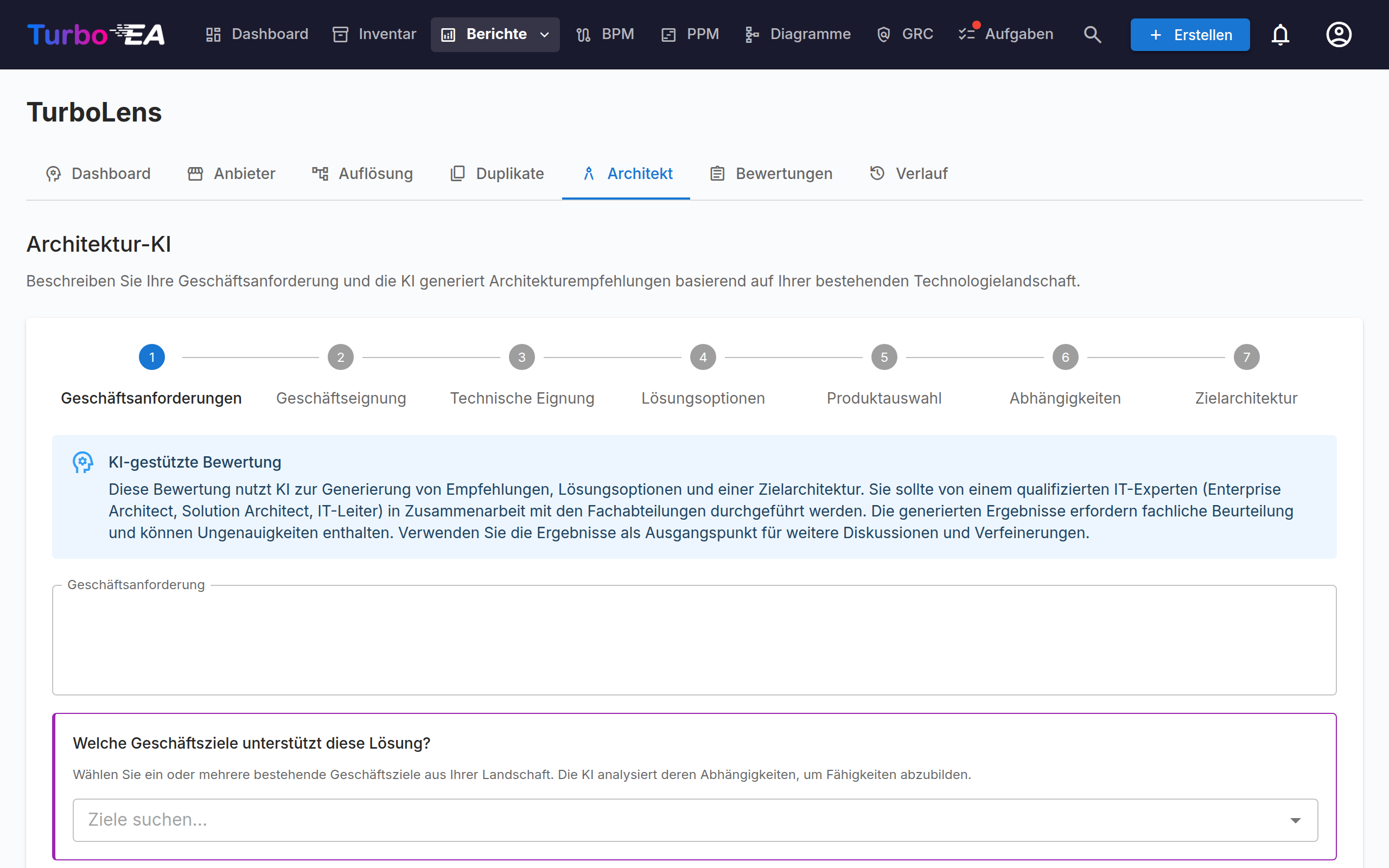The width and height of the screenshot is (1389, 868).
Task: Open the Bewertungen tab
Action: (771, 174)
